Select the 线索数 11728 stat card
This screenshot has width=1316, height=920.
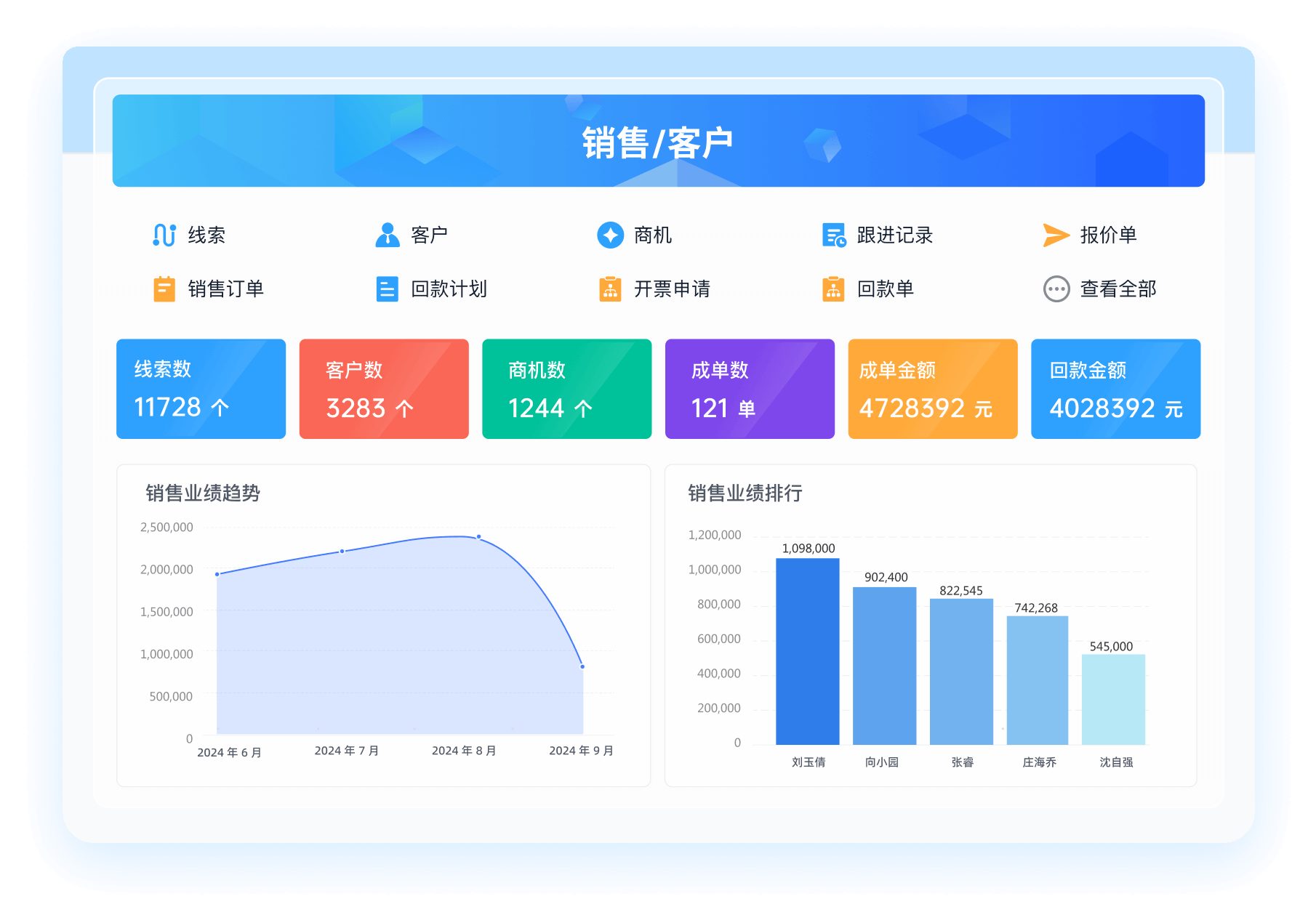pyautogui.click(x=201, y=388)
